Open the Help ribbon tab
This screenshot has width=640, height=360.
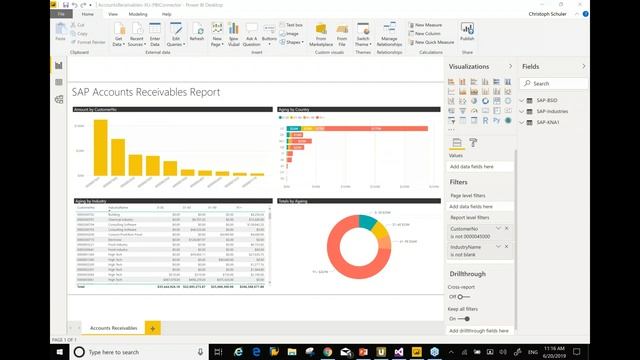click(x=167, y=14)
